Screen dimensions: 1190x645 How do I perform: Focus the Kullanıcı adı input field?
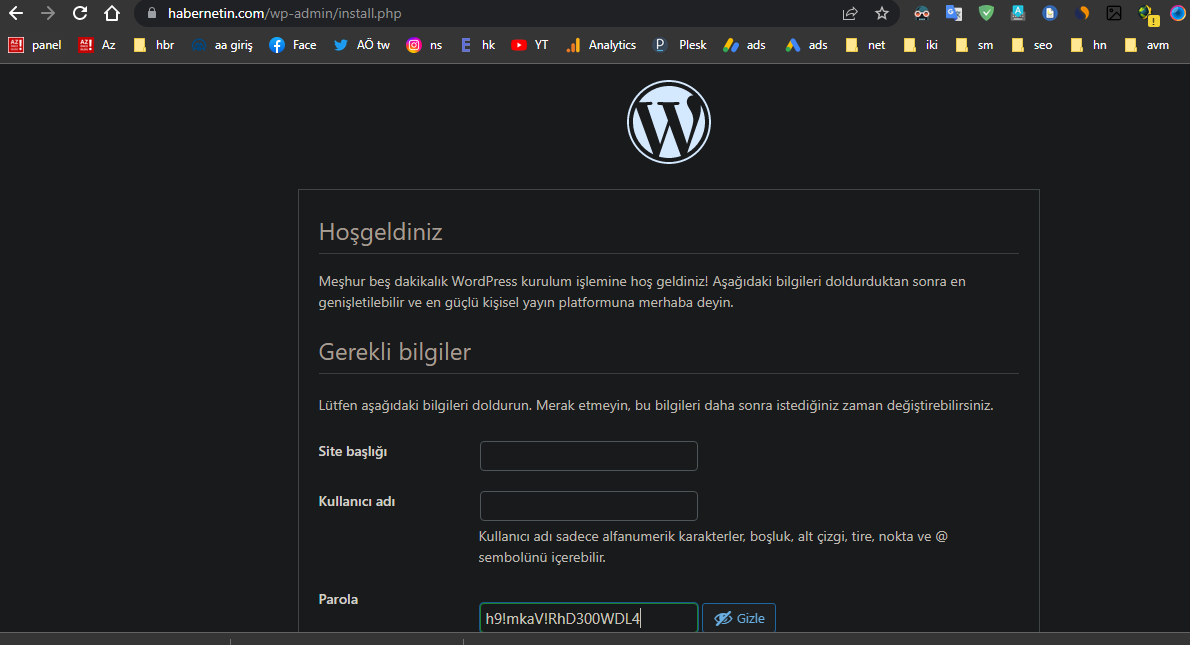[x=588, y=506]
